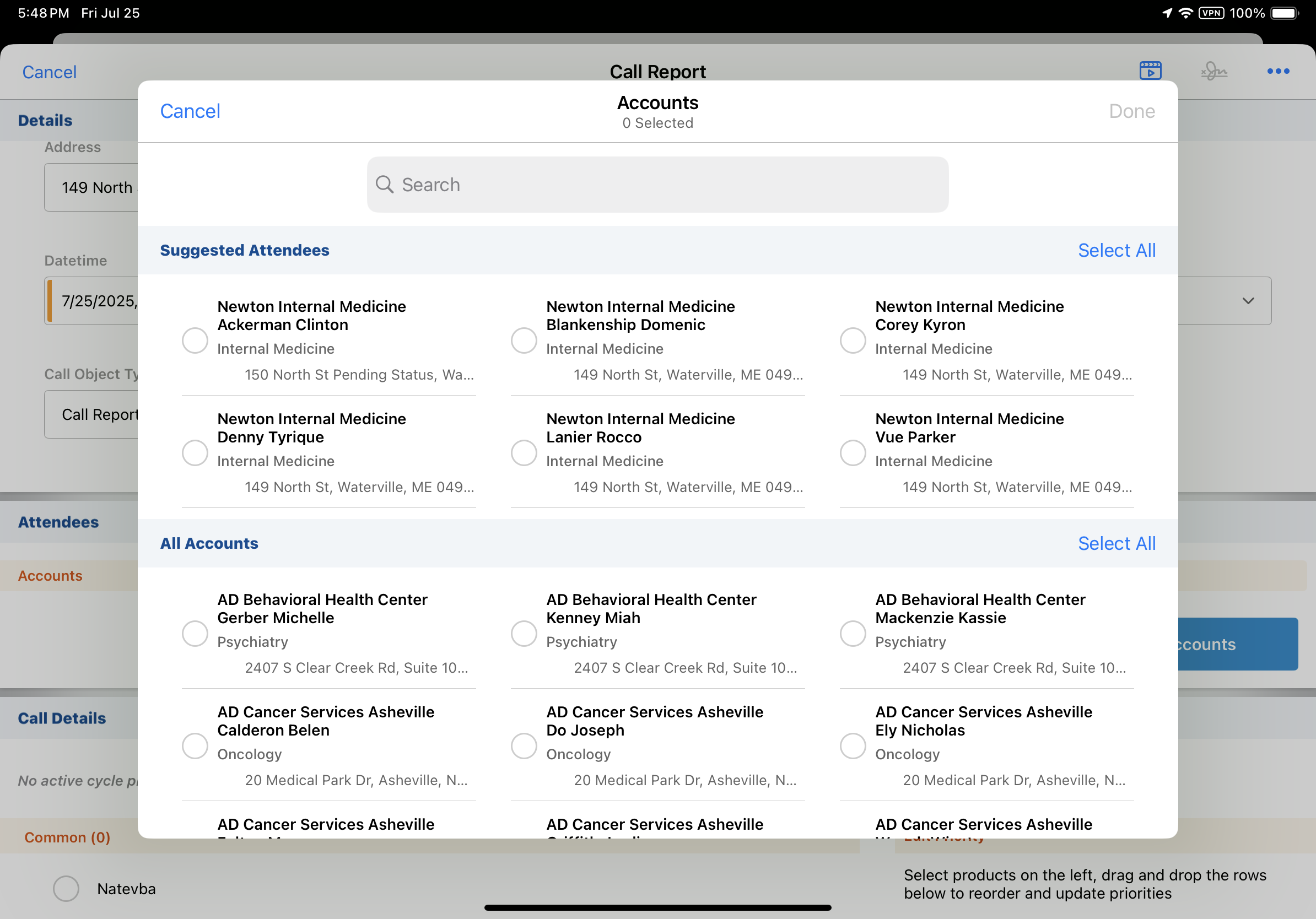Toggle the Natevba product circle
The width and height of the screenshot is (1316, 919).
click(x=66, y=889)
